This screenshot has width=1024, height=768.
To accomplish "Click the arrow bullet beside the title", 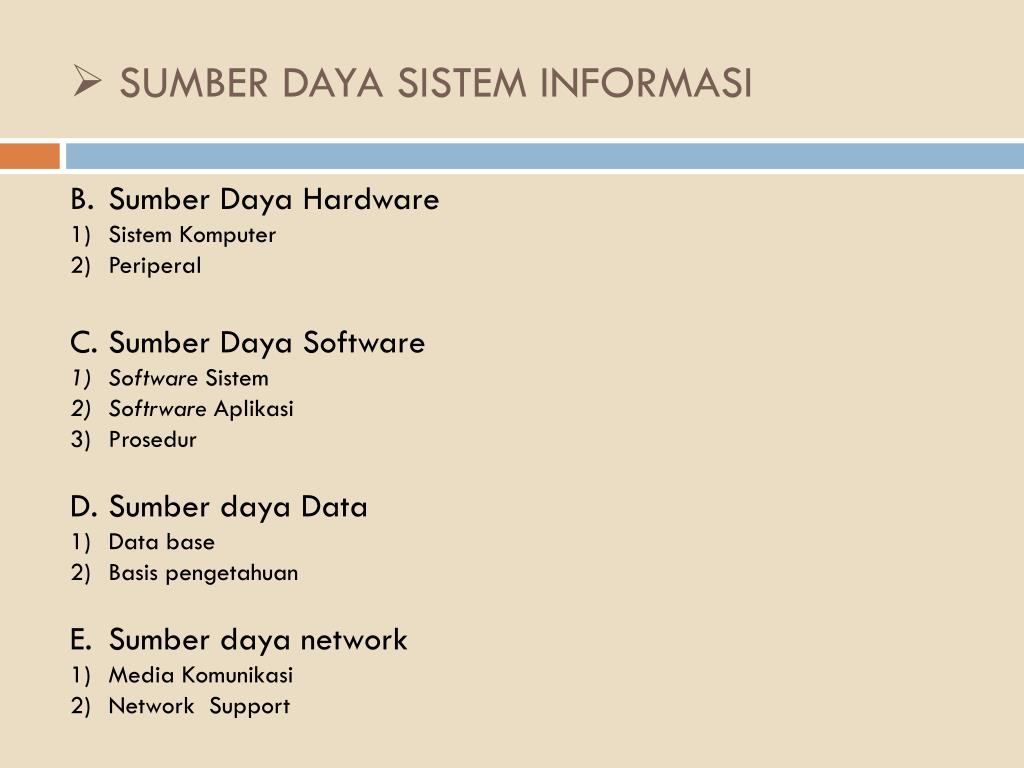I will (x=88, y=81).
